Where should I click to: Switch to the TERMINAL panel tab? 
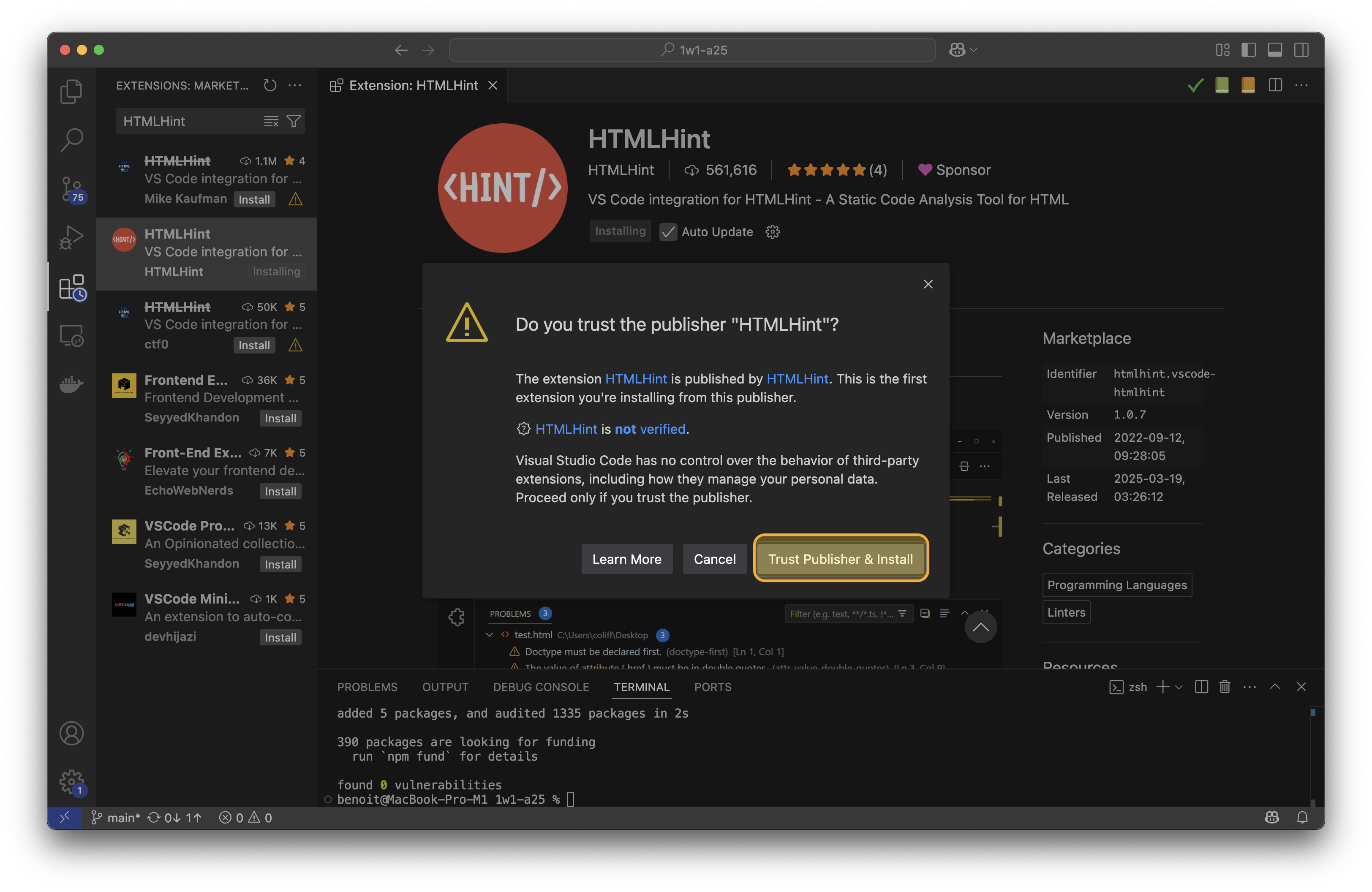(x=642, y=687)
